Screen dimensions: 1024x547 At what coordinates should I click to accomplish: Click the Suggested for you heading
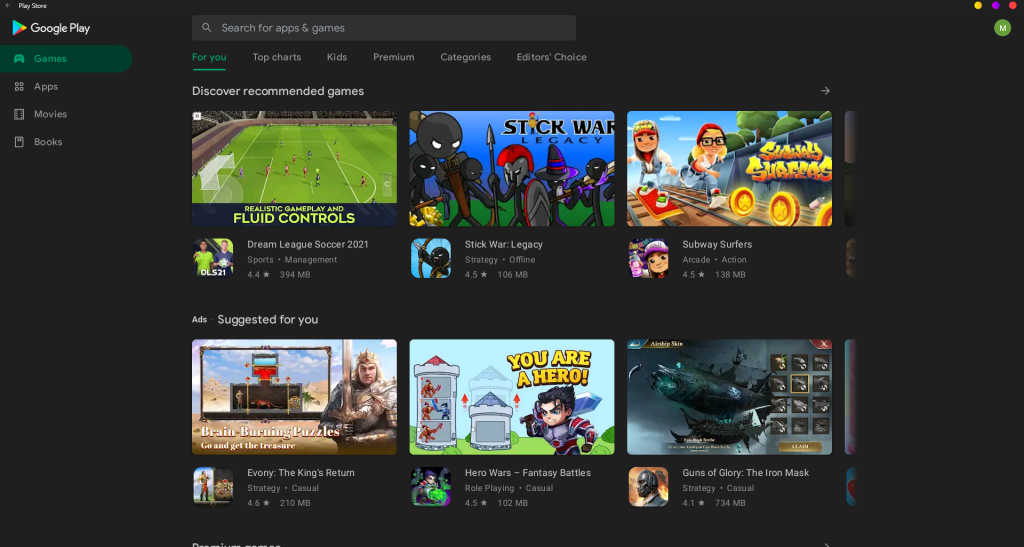click(268, 319)
